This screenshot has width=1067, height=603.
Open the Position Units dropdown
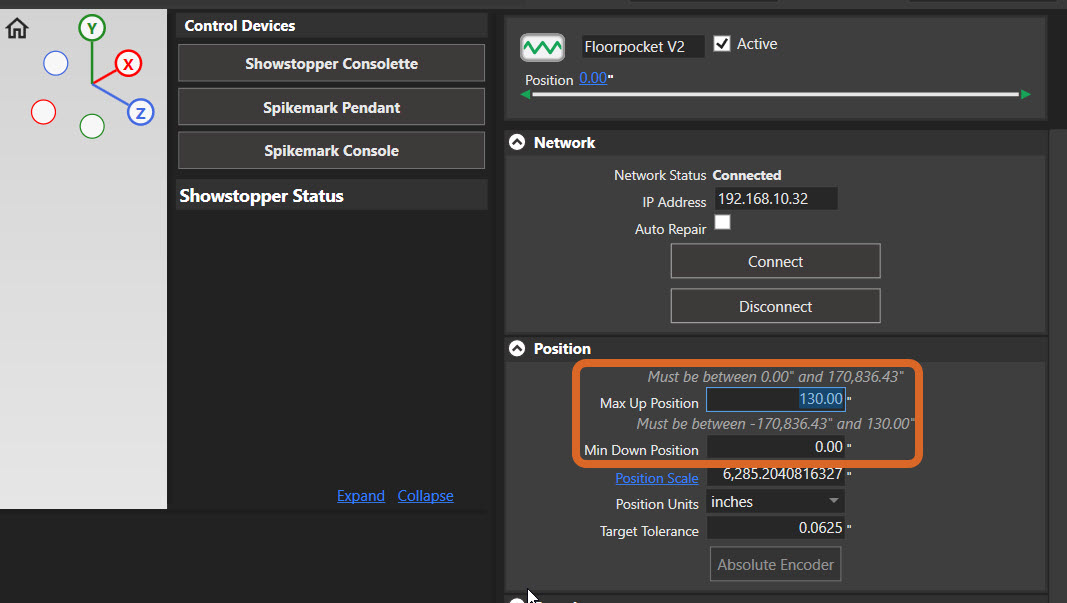coord(775,502)
